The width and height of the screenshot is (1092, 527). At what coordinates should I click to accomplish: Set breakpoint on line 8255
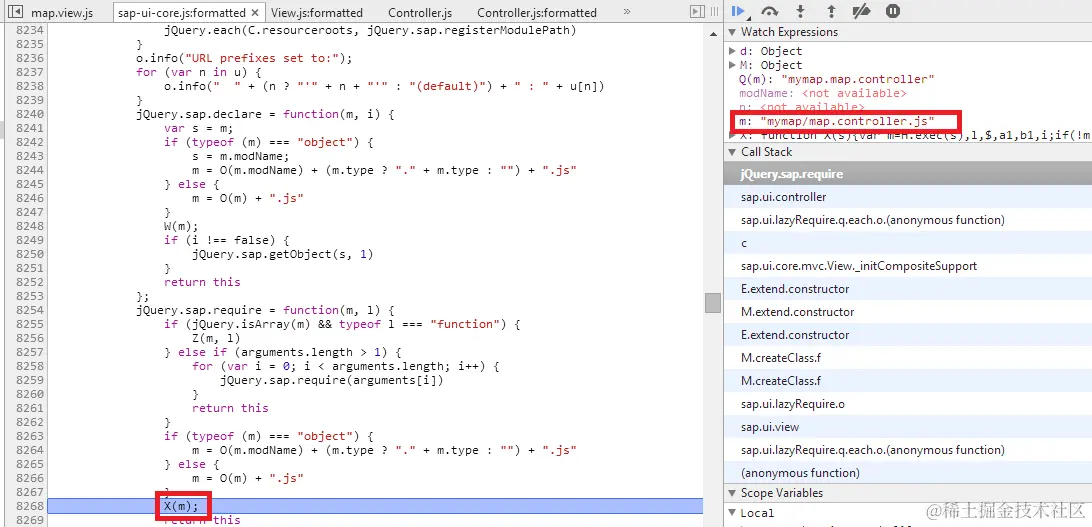click(29, 324)
